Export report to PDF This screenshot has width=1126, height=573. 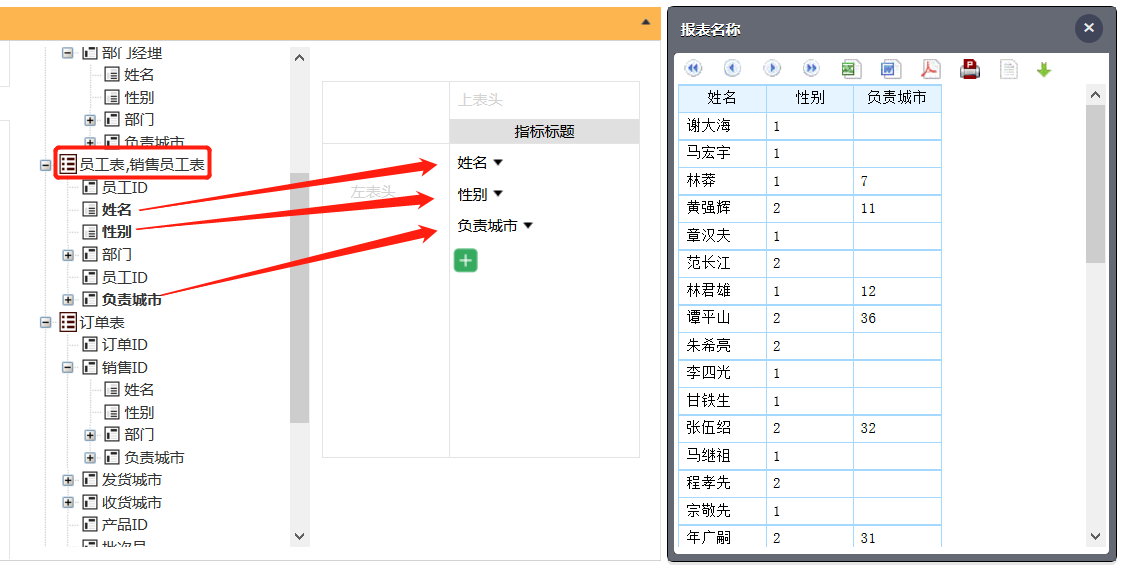point(931,69)
